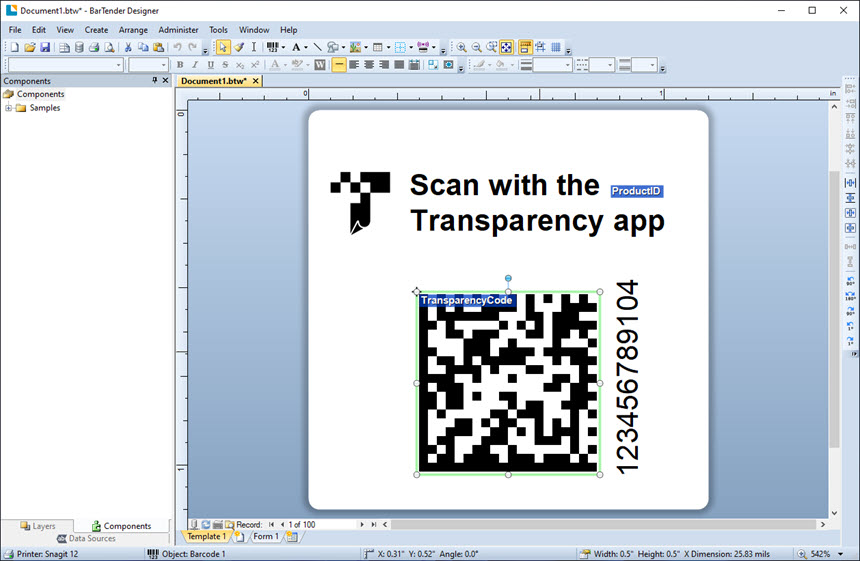The image size is (860, 561).
Task: Select the format painter brush tool
Action: pos(239,48)
